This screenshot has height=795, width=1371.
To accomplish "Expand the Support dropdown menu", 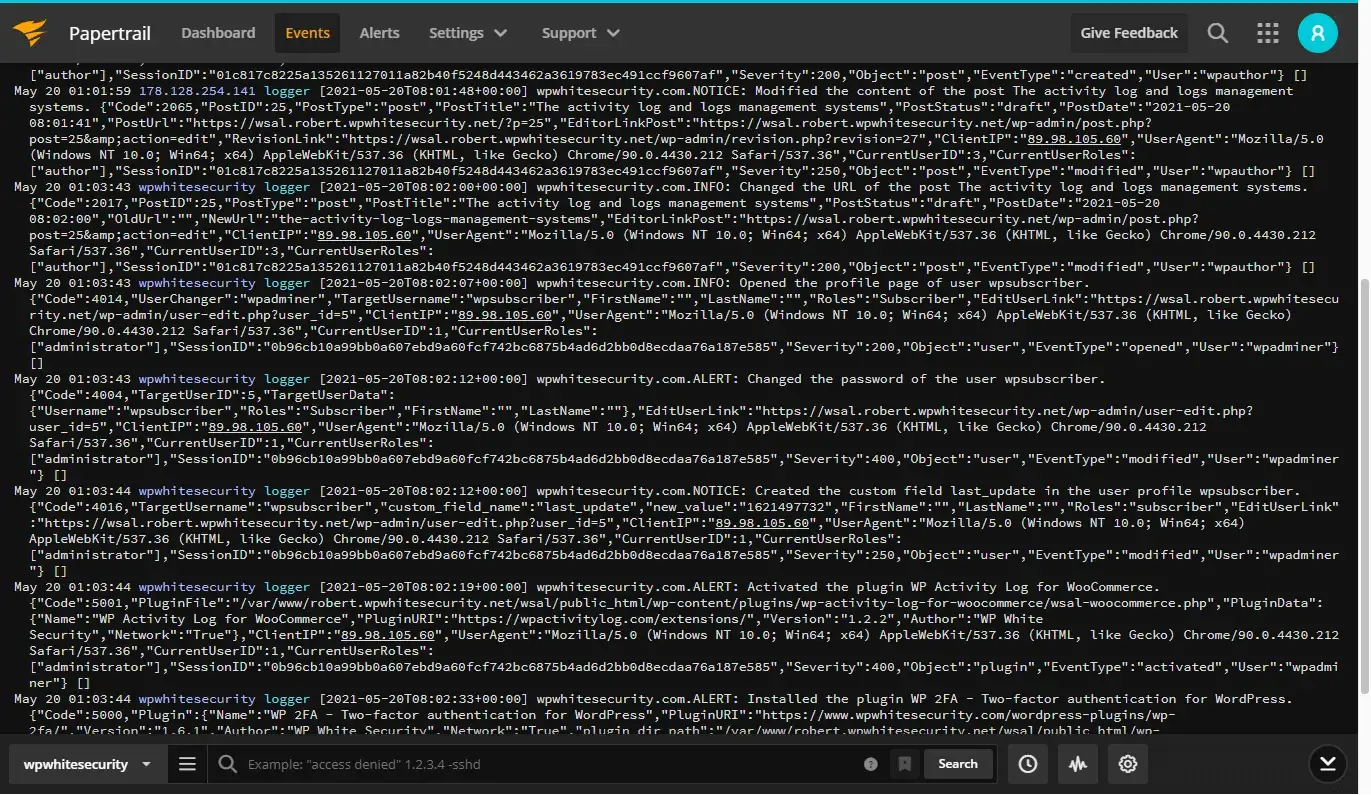I will (581, 33).
